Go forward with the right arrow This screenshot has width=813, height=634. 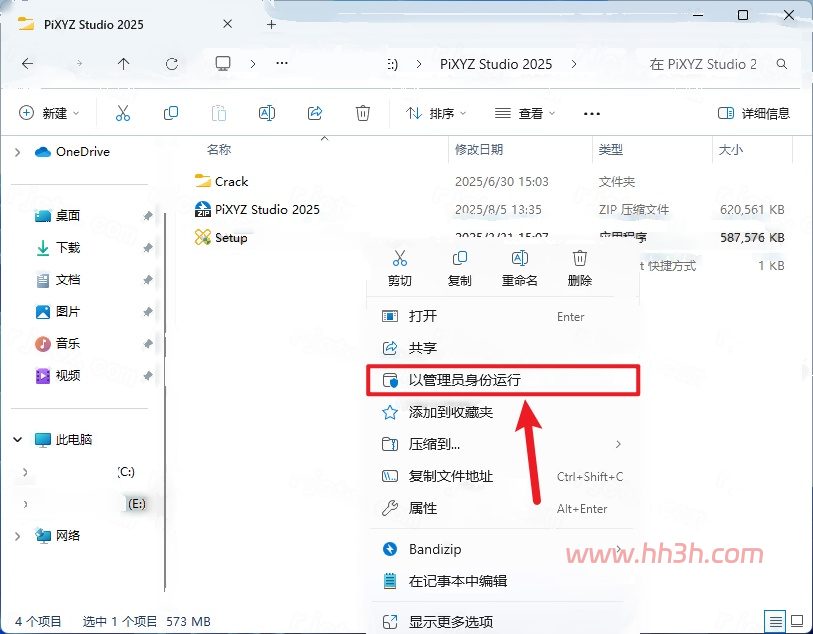[x=79, y=64]
